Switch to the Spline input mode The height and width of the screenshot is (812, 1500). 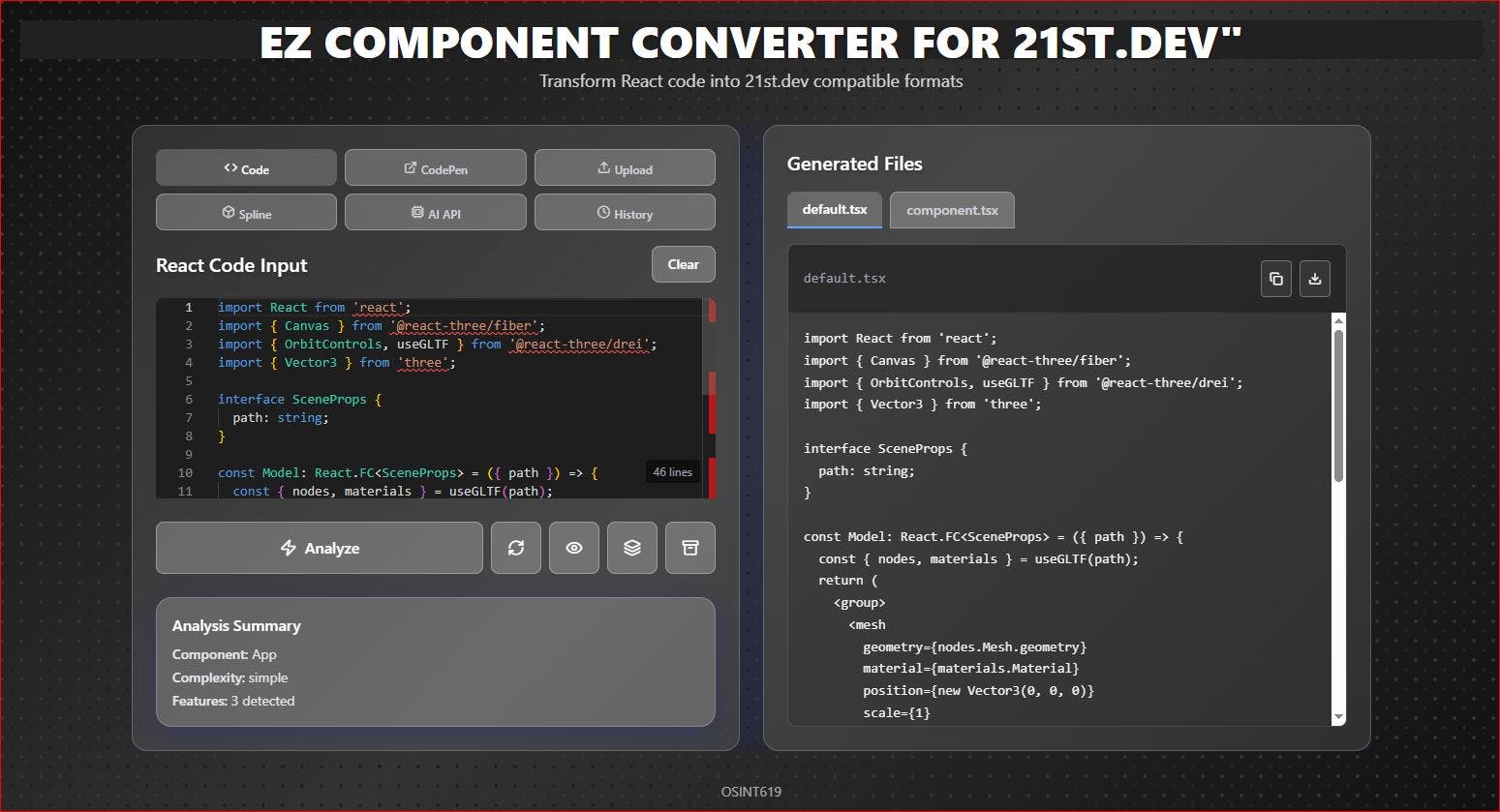coord(246,212)
